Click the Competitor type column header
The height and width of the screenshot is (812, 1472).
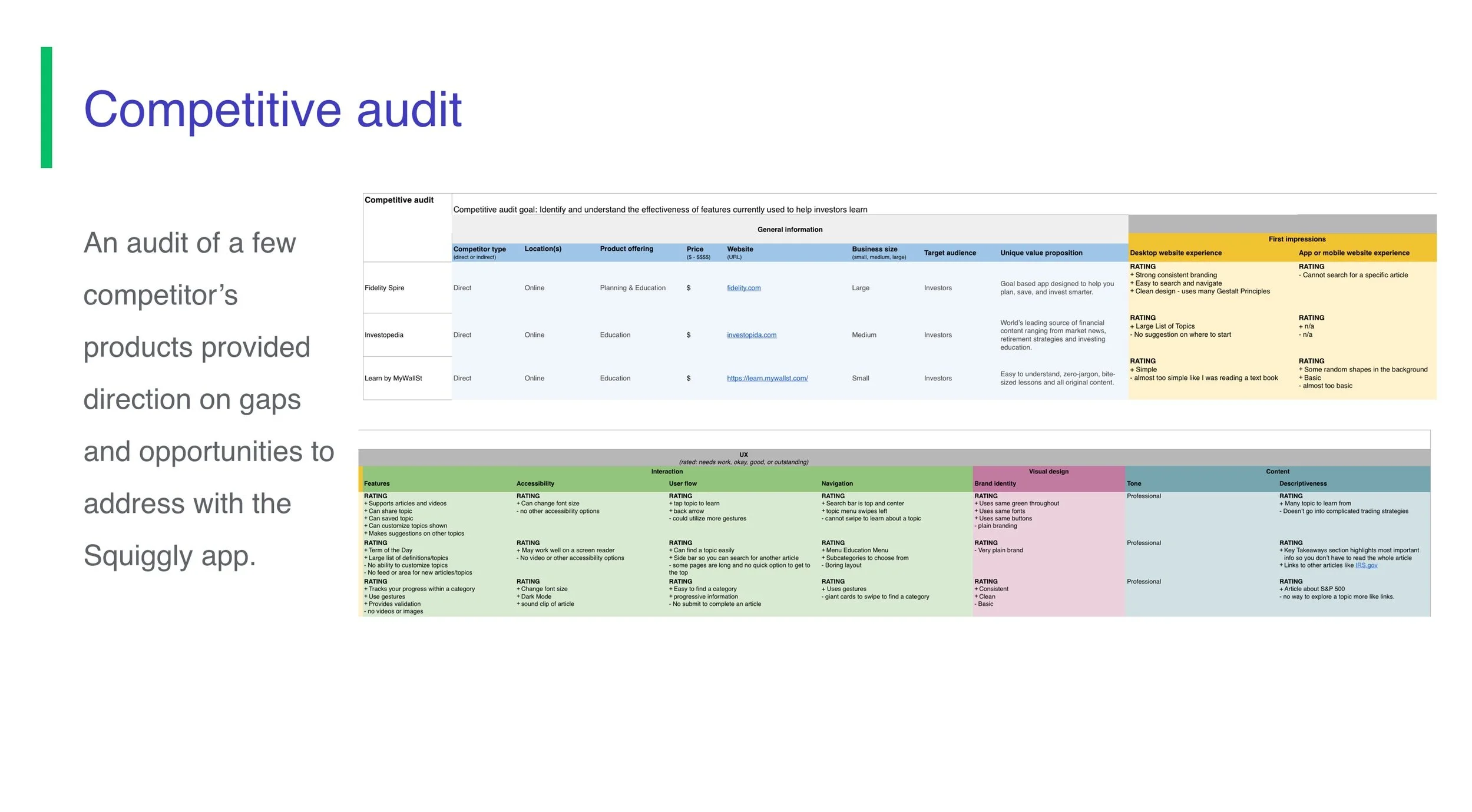pos(479,250)
